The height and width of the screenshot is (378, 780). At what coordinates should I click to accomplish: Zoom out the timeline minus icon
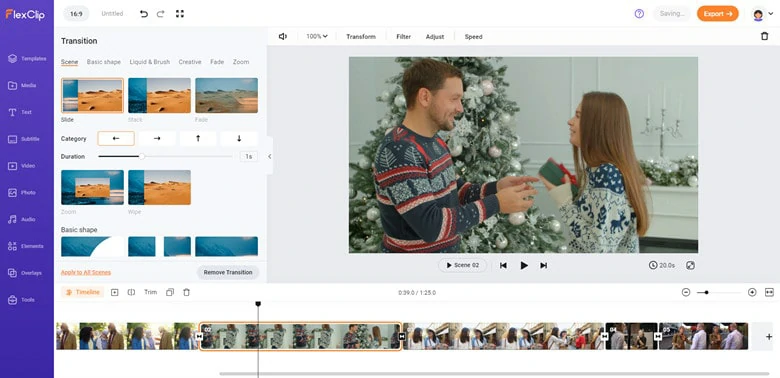pos(686,292)
